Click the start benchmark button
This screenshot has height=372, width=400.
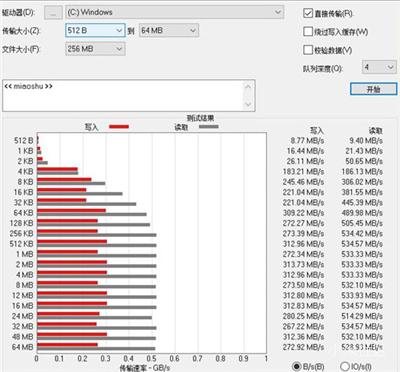tap(373, 89)
